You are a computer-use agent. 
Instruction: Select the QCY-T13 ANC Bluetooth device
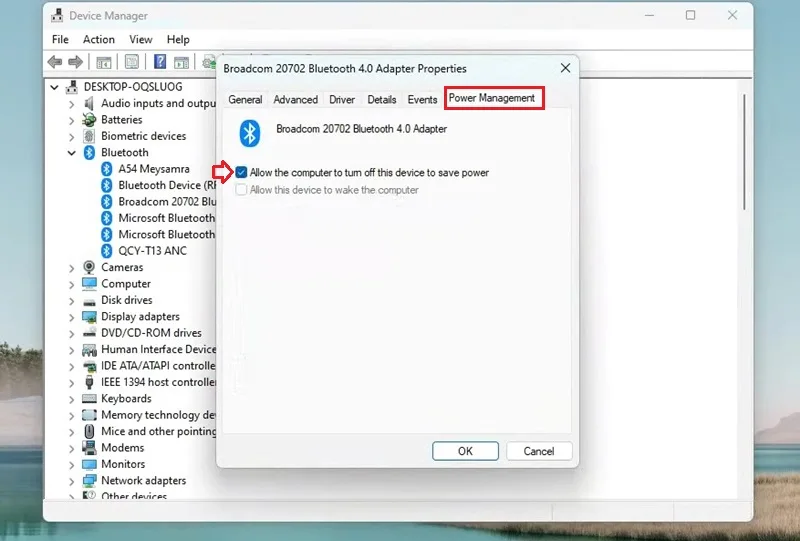153,251
